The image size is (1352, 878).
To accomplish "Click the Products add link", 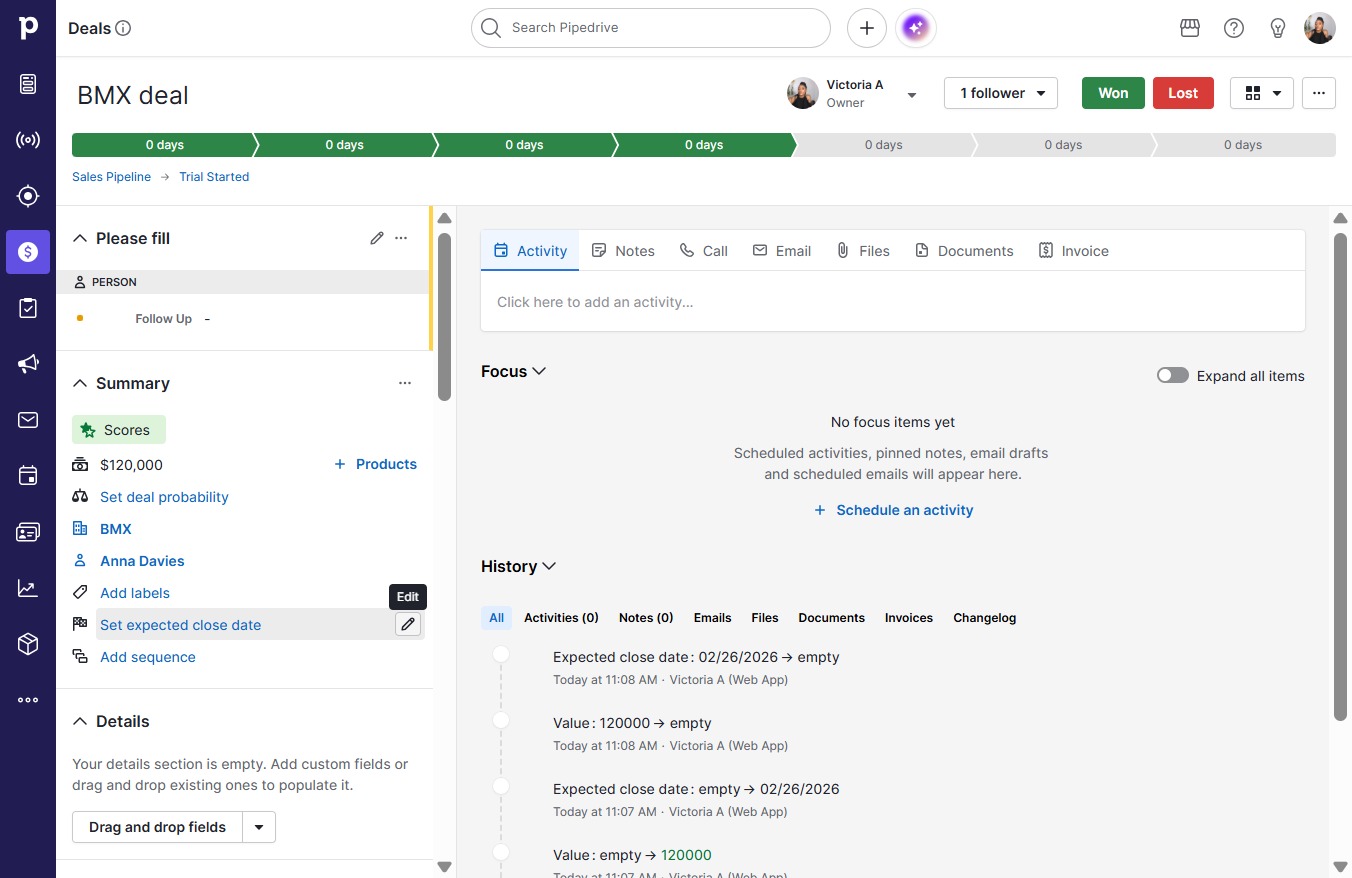I will 375,464.
